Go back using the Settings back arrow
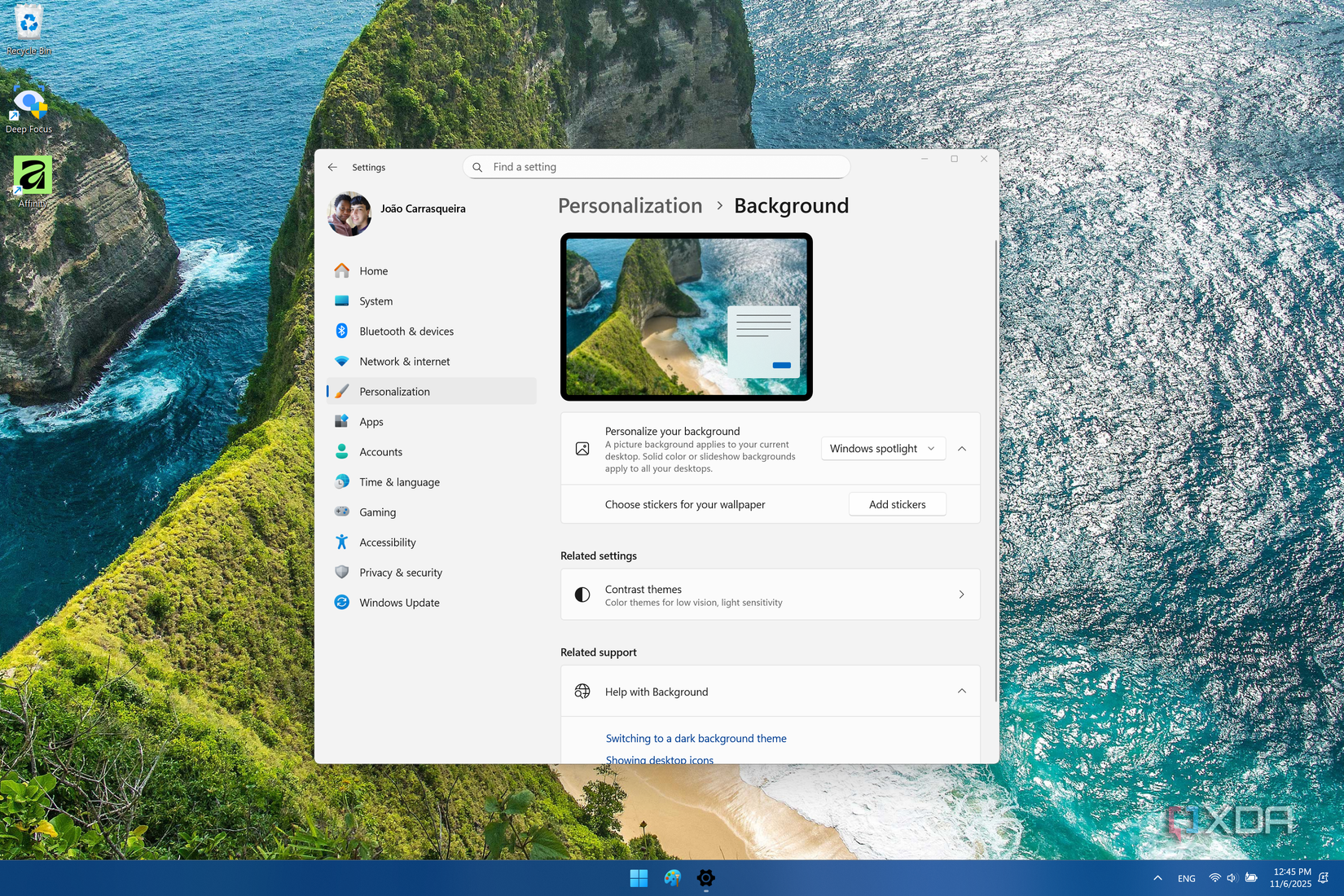The image size is (1344, 896). [x=332, y=167]
